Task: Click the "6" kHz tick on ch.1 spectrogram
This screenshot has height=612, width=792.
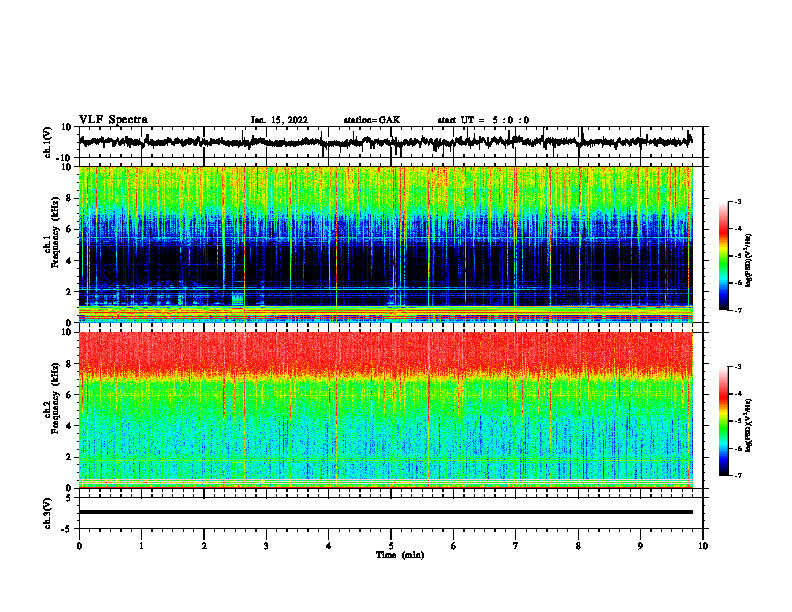Action: pyautogui.click(x=69, y=229)
